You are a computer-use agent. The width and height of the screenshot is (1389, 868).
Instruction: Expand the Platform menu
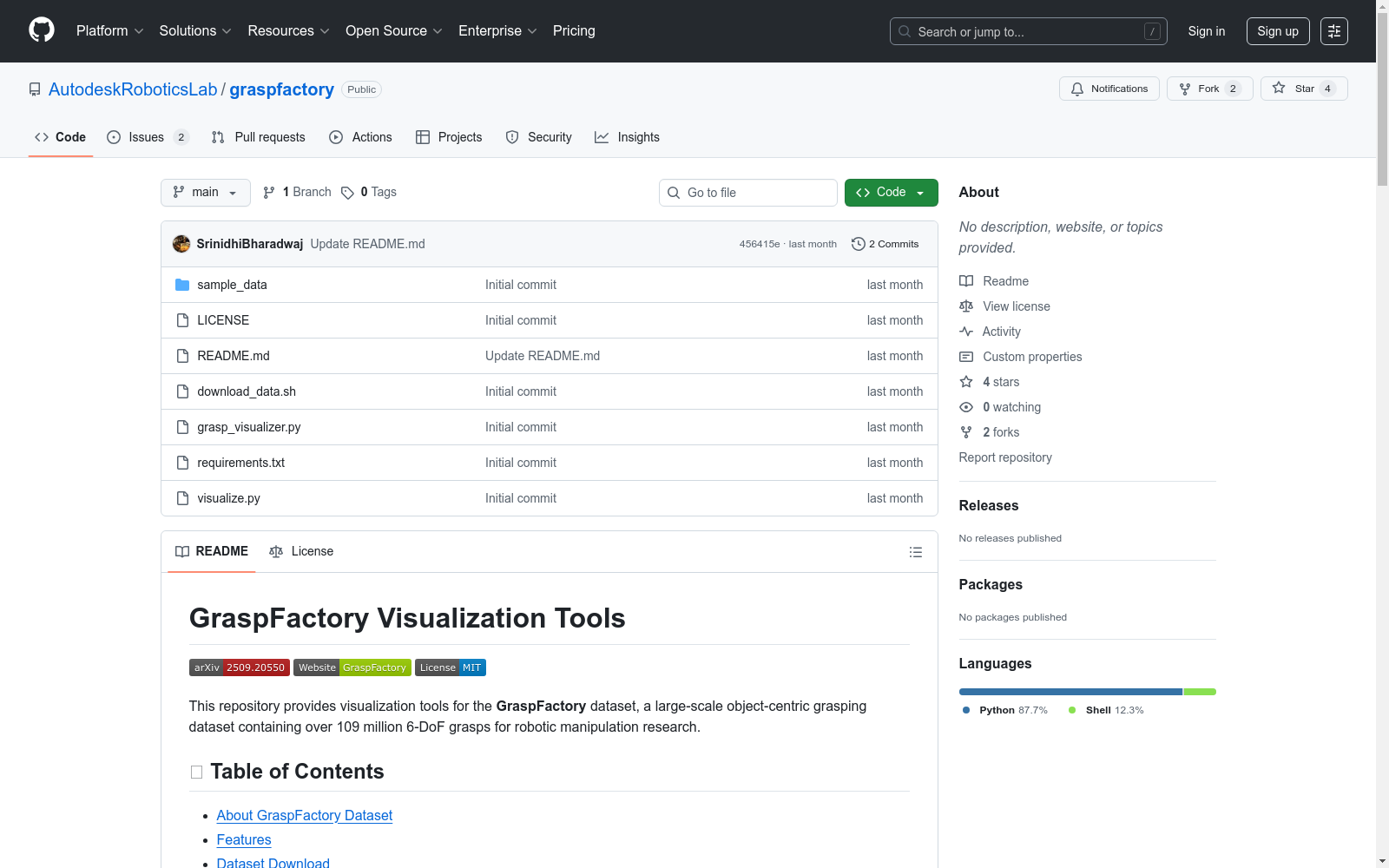coord(110,31)
